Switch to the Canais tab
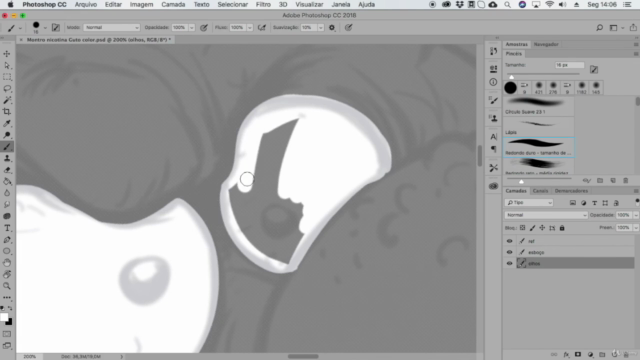Screen dimensions: 640x360 coord(540,191)
